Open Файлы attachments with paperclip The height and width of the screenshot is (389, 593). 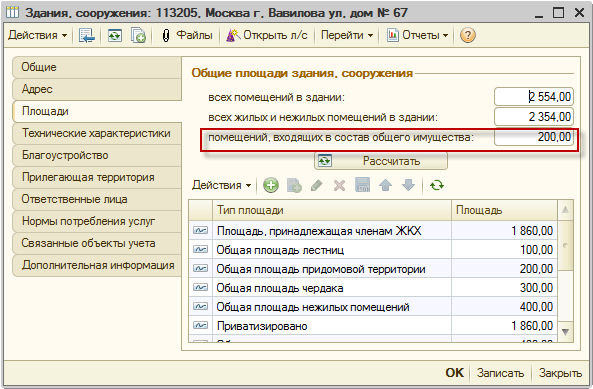tap(187, 36)
